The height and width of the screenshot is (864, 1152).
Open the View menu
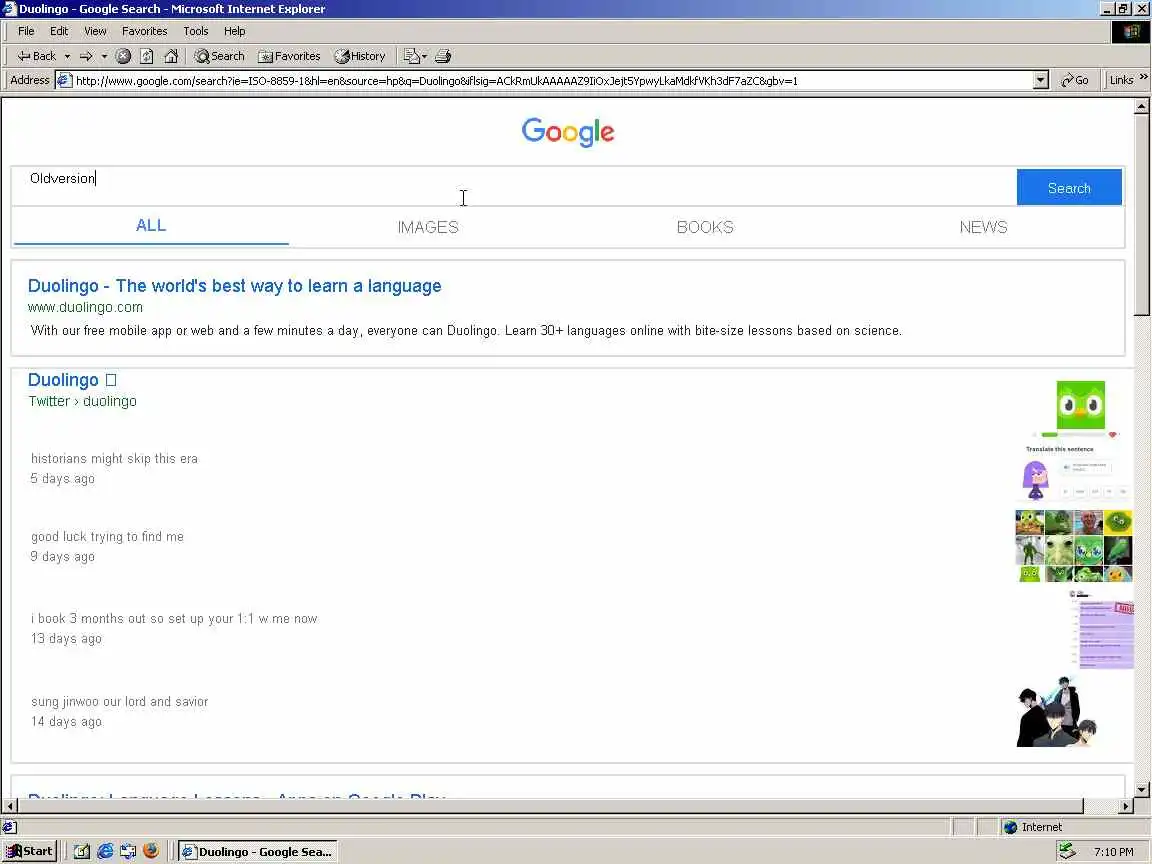point(95,31)
